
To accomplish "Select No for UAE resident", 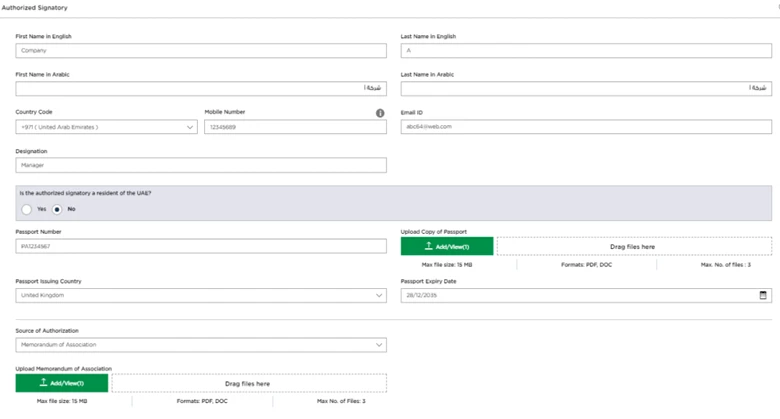I will (57, 209).
